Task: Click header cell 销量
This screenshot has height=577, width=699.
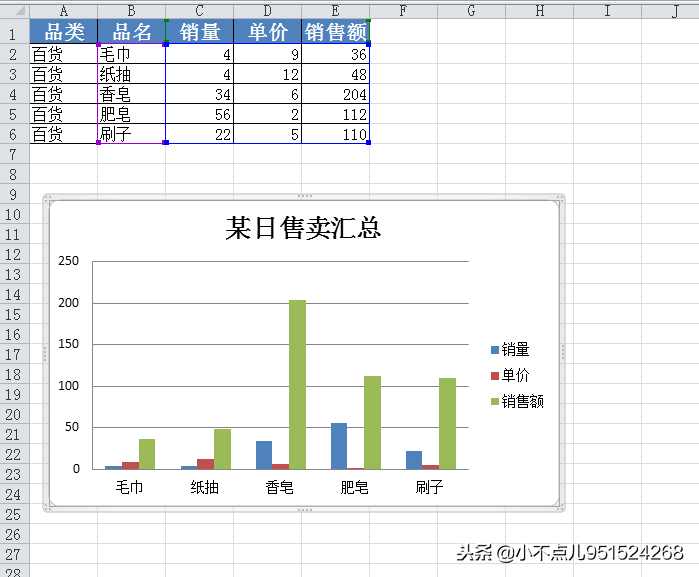Action: click(x=200, y=32)
